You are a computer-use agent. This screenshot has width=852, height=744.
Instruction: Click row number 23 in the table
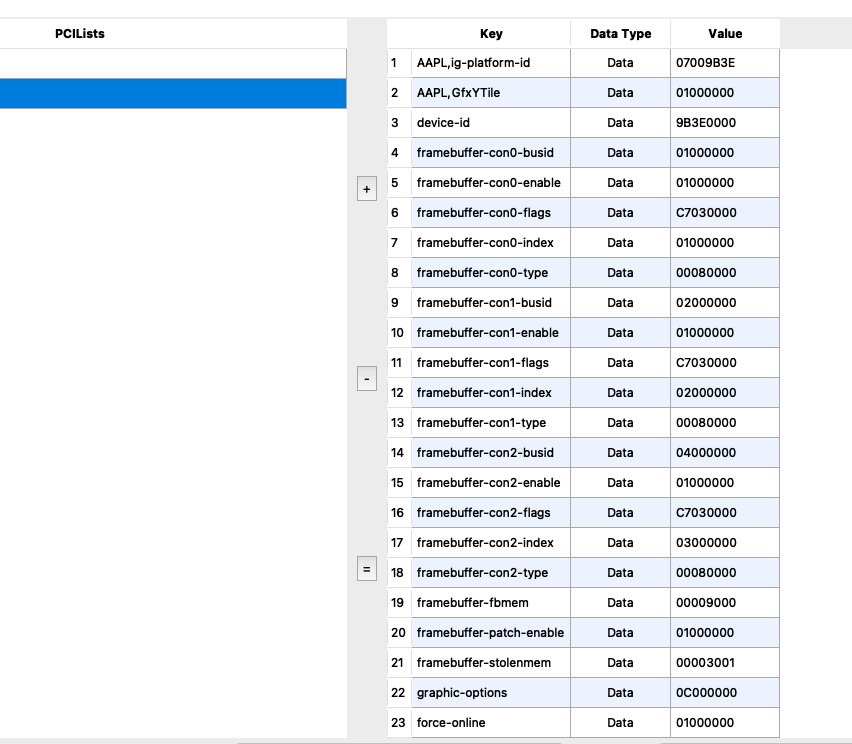point(399,723)
